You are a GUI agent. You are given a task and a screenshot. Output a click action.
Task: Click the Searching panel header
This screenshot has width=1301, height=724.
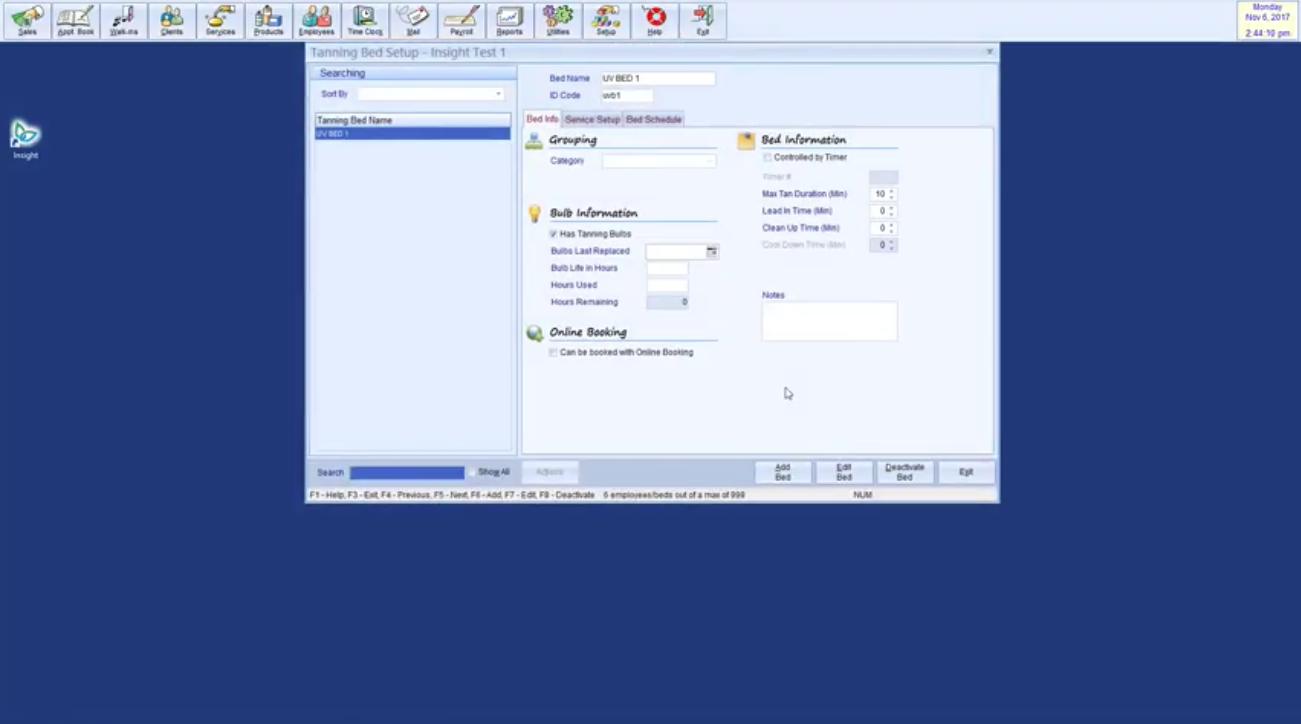pyautogui.click(x=413, y=73)
